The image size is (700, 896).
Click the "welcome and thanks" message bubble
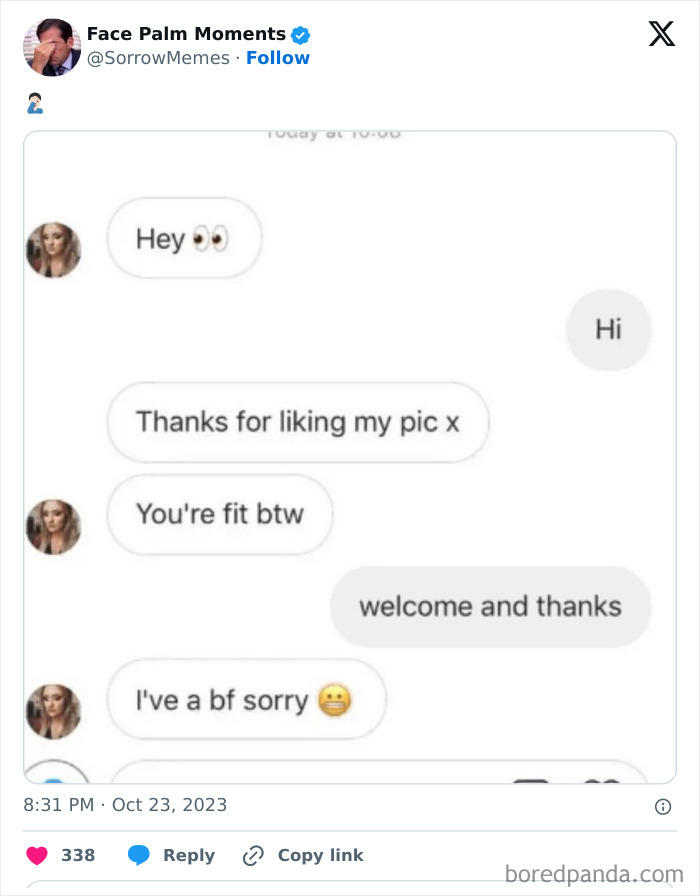click(490, 606)
